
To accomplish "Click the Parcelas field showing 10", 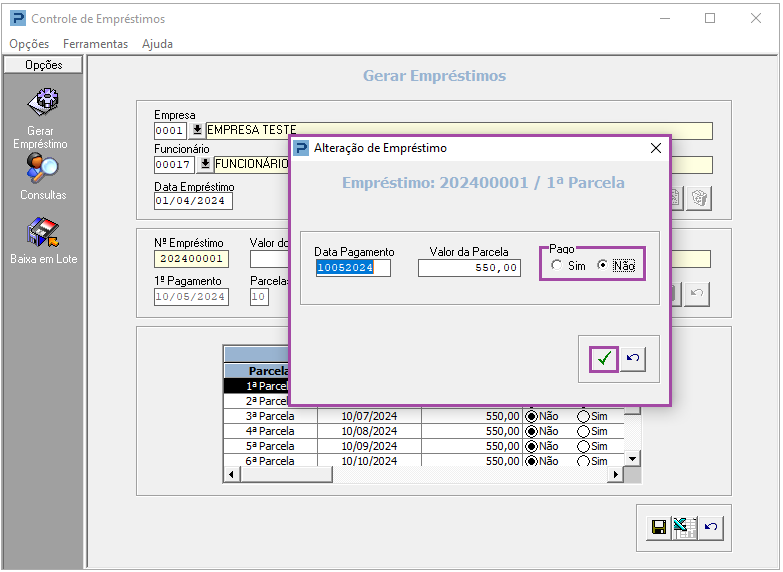I will (x=259, y=297).
